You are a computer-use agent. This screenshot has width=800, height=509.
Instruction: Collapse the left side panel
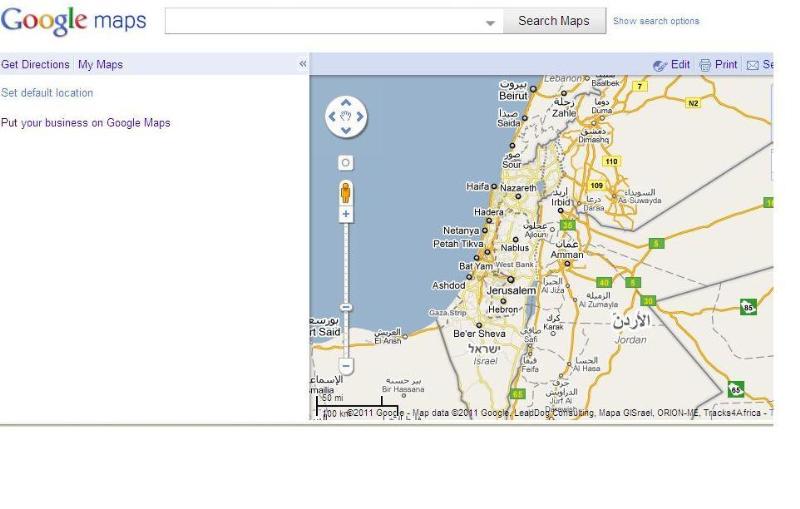(303, 64)
